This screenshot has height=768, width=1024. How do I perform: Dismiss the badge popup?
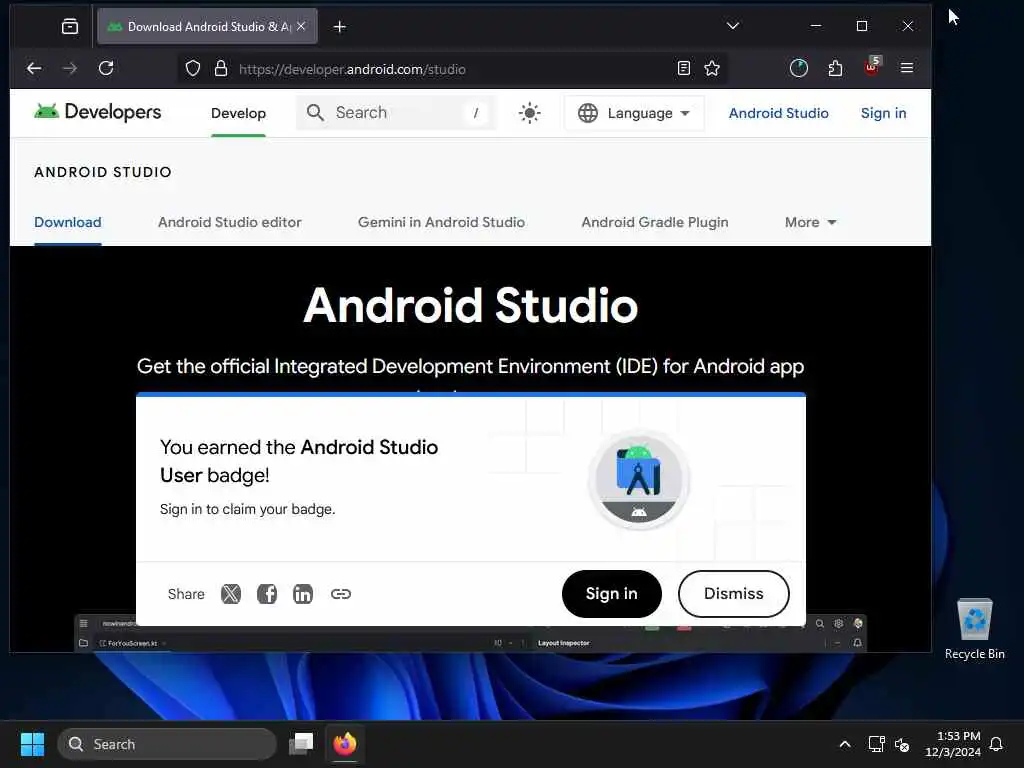point(733,594)
